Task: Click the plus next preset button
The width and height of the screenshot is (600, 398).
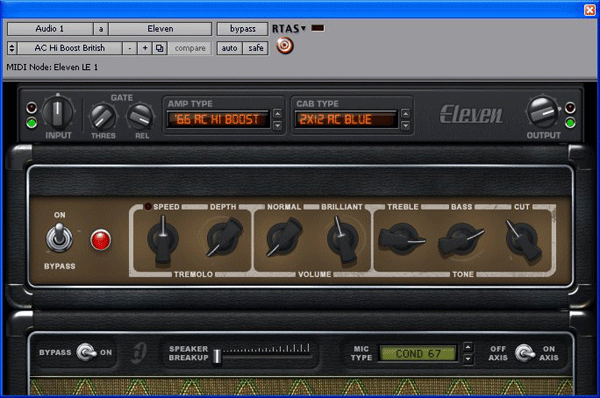Action: [145, 48]
